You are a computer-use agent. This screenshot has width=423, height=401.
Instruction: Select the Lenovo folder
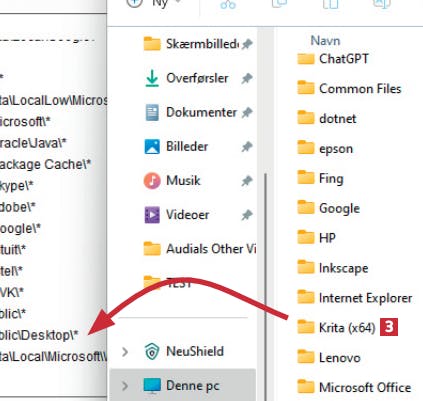pos(329,358)
